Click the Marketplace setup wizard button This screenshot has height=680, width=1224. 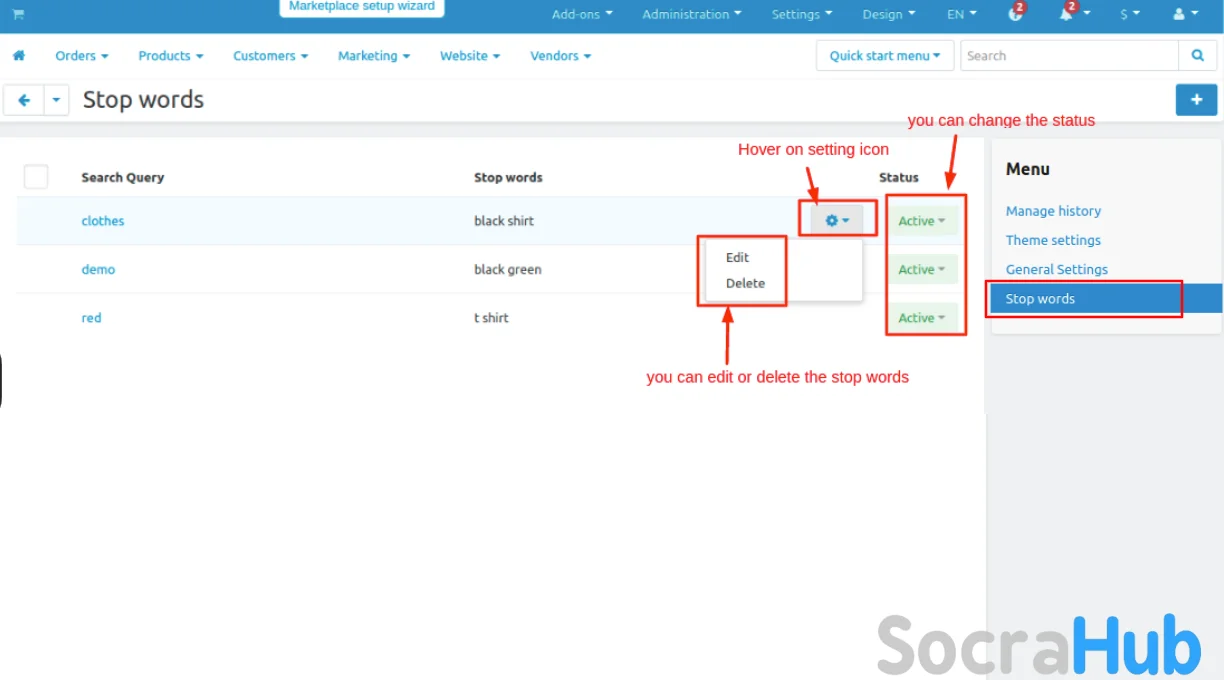(x=362, y=7)
